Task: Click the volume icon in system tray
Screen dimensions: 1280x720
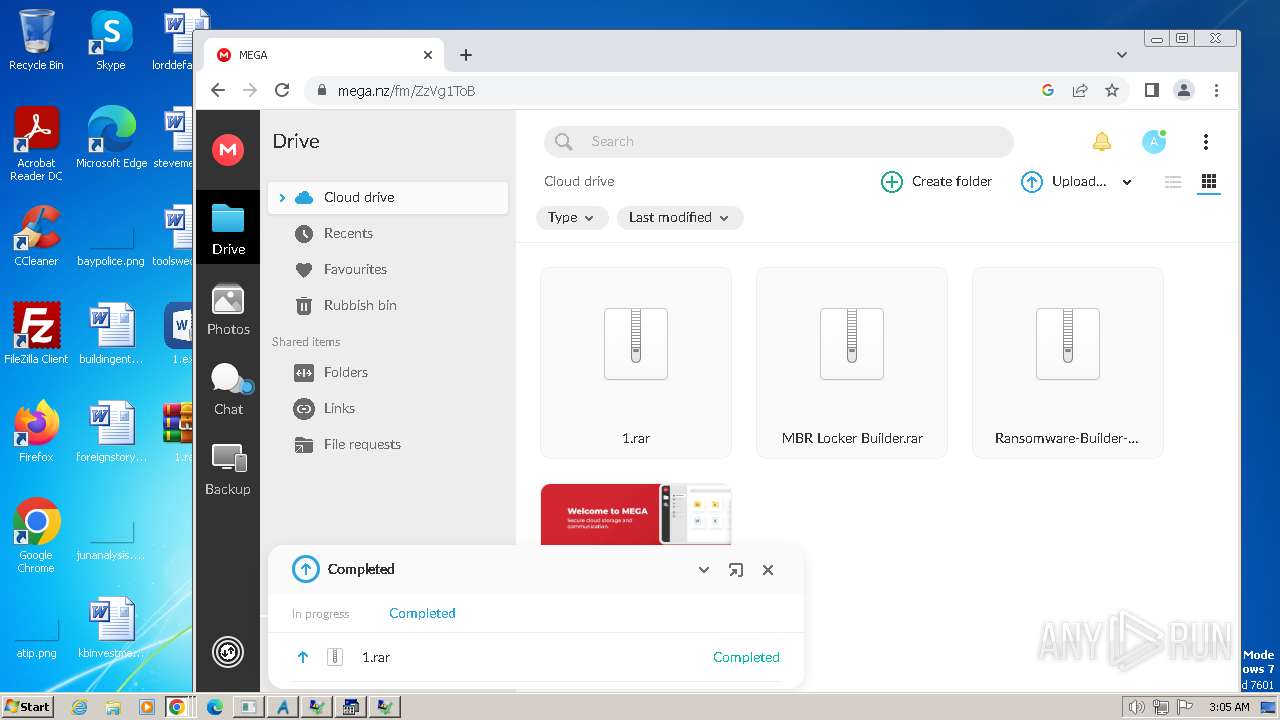Action: (x=1136, y=707)
